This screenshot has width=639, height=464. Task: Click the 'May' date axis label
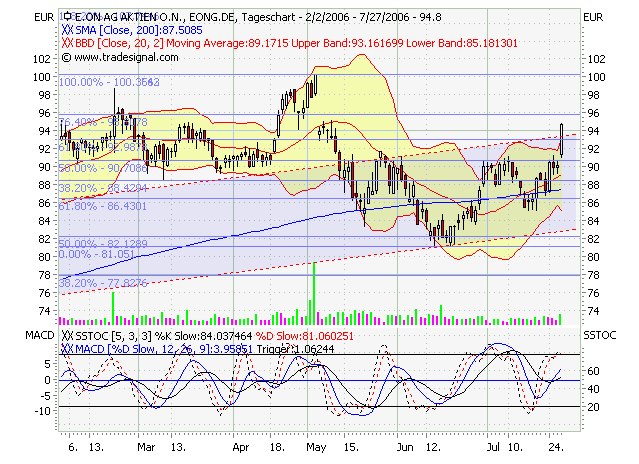click(x=316, y=447)
